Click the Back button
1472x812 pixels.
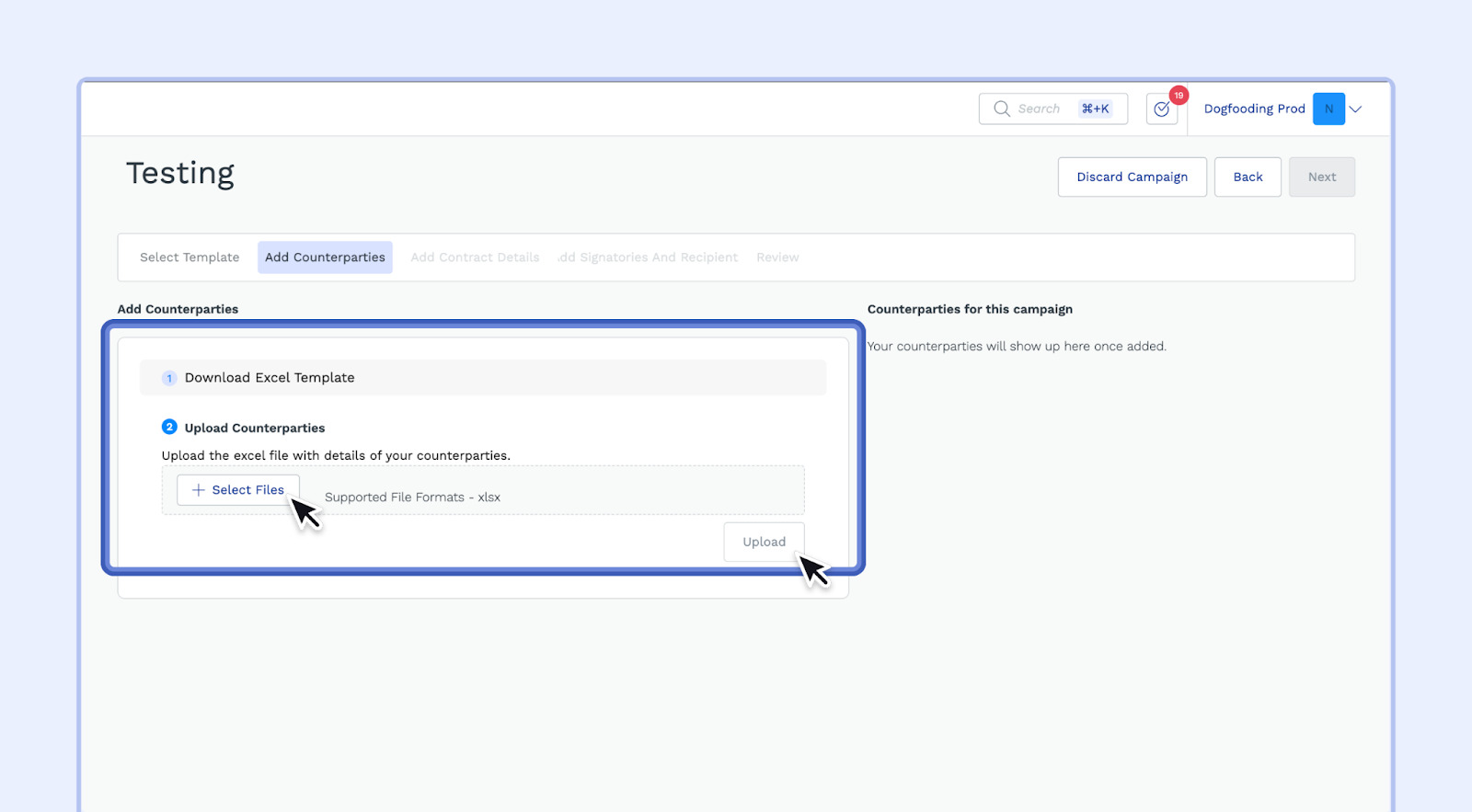tap(1248, 177)
